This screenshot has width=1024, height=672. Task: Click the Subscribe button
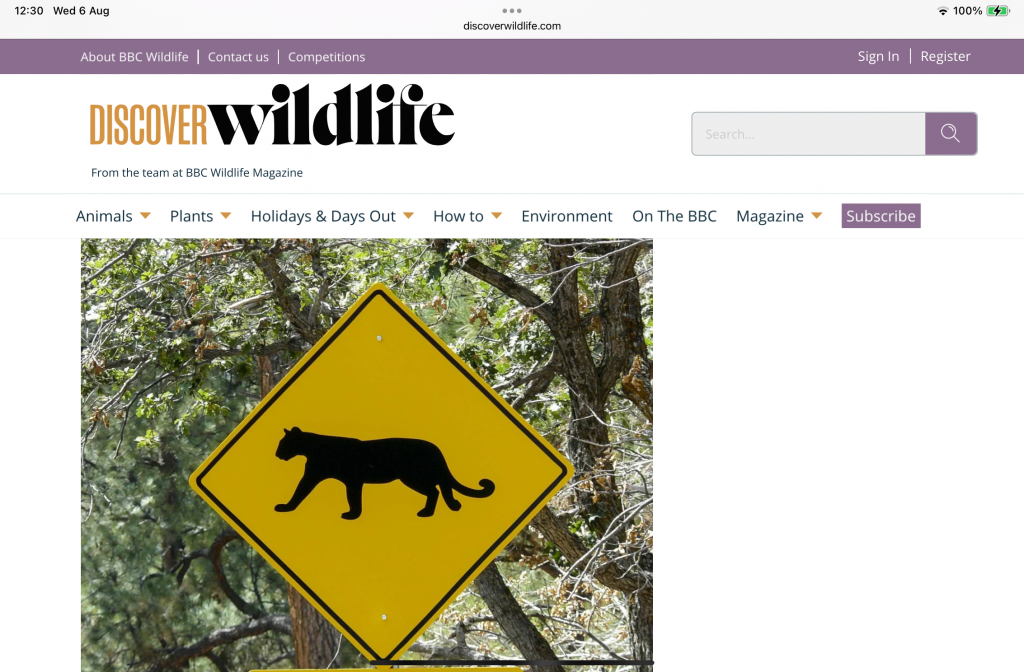click(x=881, y=216)
